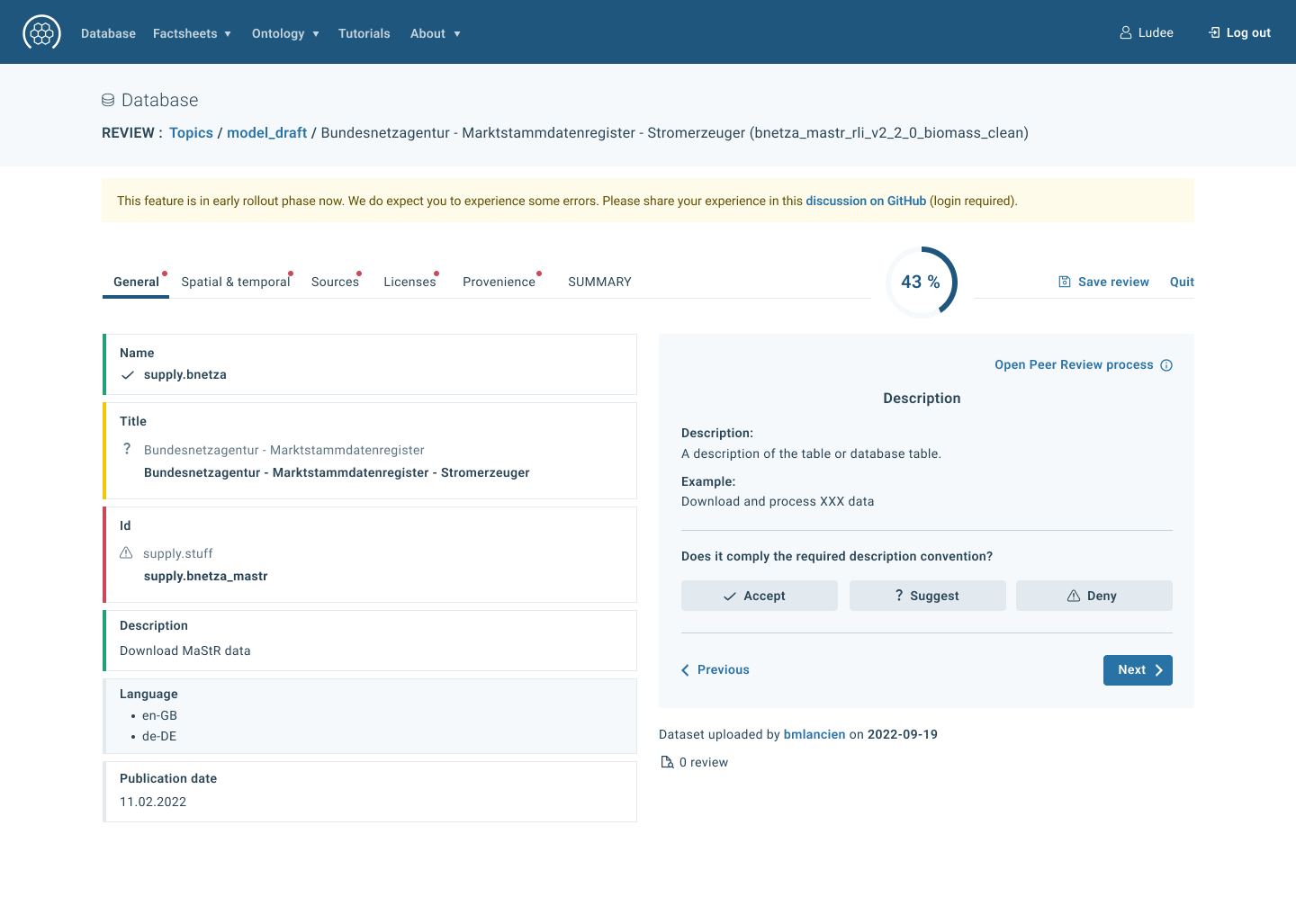Click the database icon next to Database heading
Screen dimensions: 1296x924
tap(109, 99)
